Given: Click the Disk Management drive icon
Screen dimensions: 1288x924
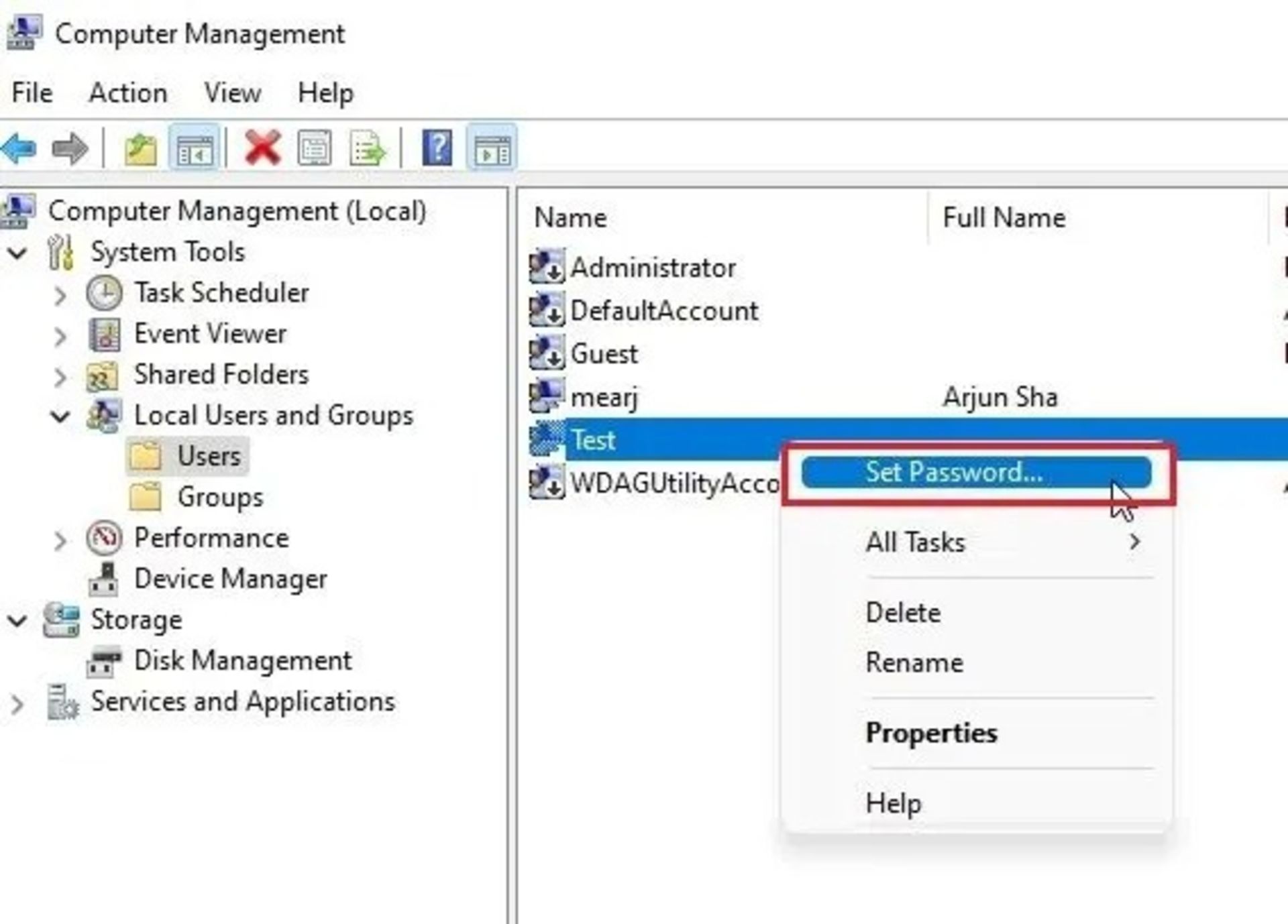Looking at the screenshot, I should click(104, 661).
